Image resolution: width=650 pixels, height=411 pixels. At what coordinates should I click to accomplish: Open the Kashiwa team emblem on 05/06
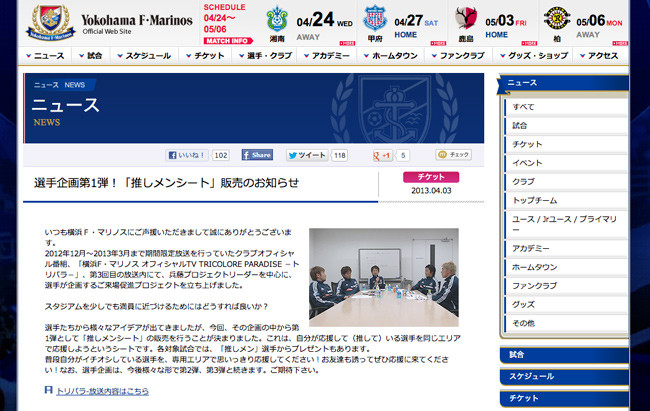pyautogui.click(x=557, y=18)
